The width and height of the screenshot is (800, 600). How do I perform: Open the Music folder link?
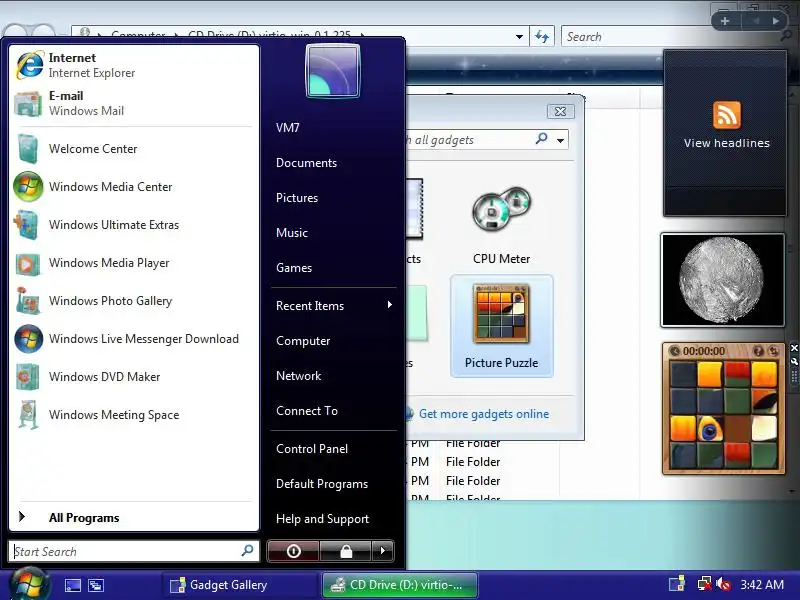click(x=292, y=233)
